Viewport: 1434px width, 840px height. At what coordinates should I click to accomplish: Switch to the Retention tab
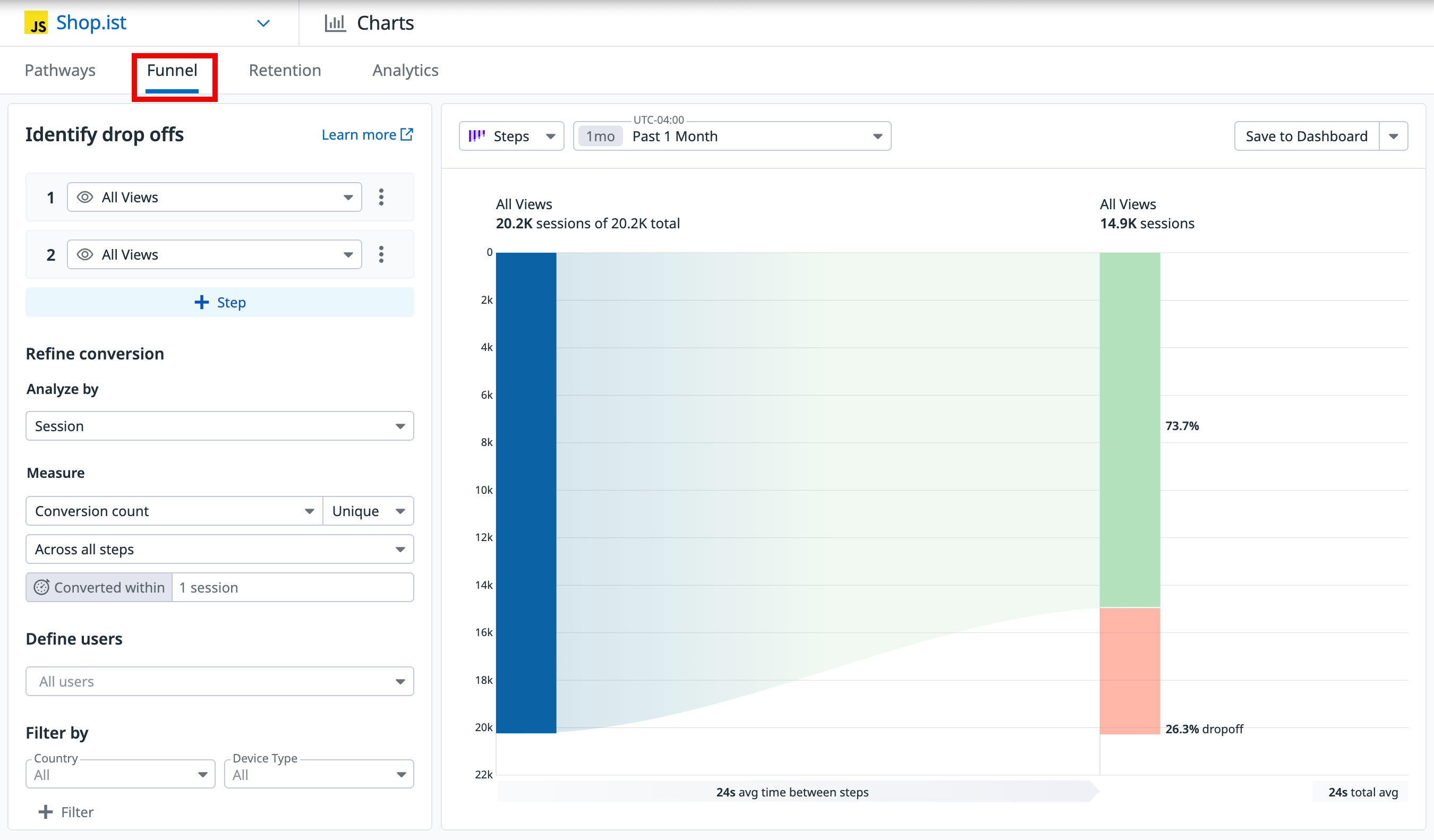pyautogui.click(x=285, y=71)
